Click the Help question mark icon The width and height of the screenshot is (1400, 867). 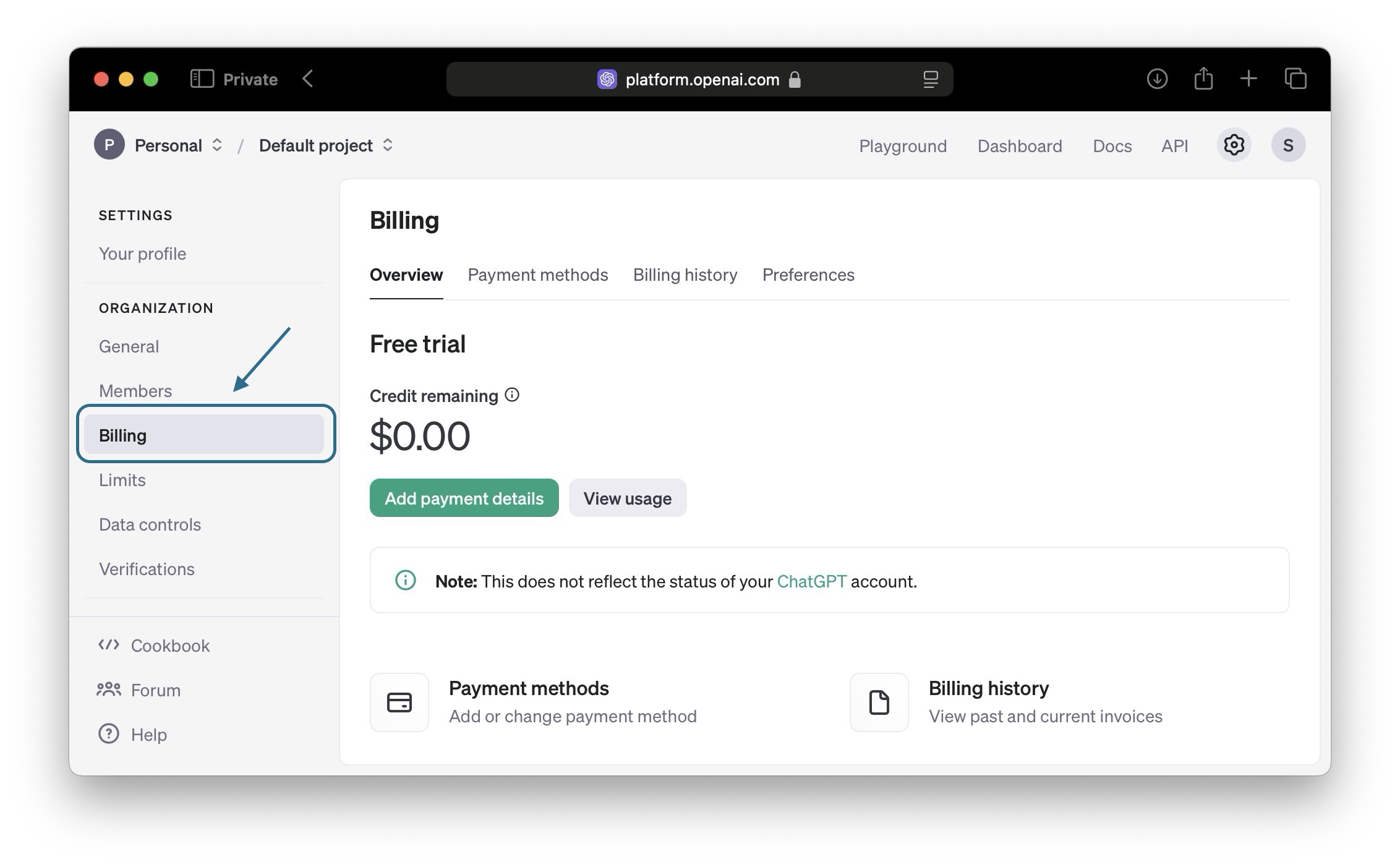point(109,734)
